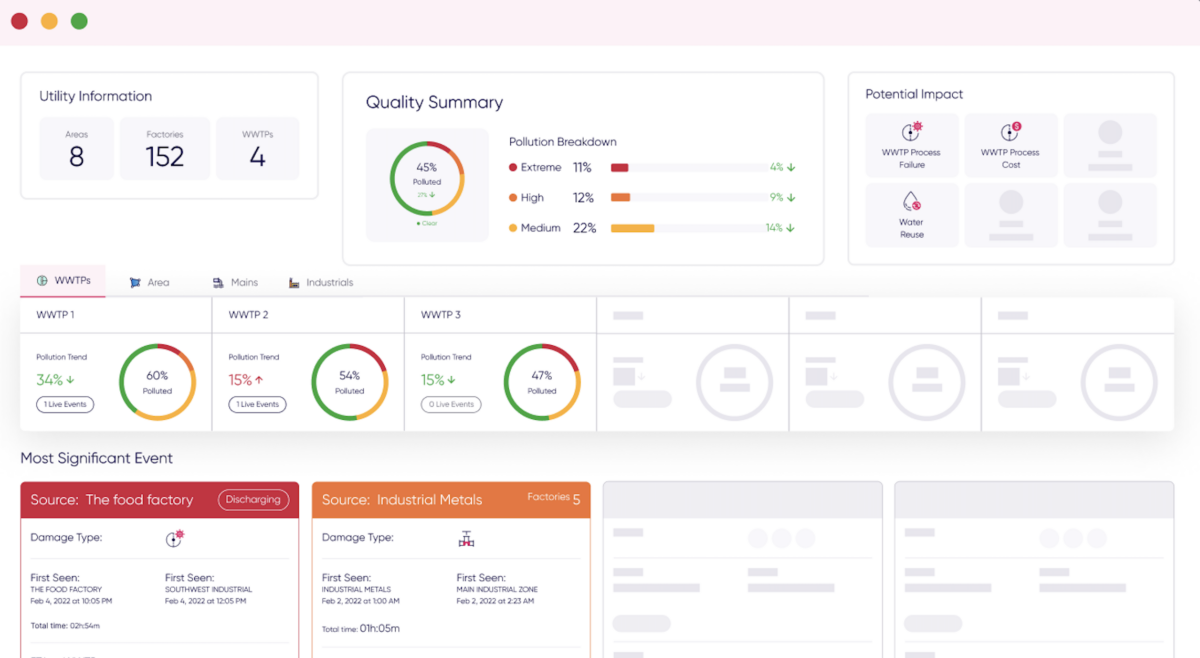The image size is (1200, 658).
Task: Click the WWTP Process Failure icon
Action: pyautogui.click(x=911, y=131)
